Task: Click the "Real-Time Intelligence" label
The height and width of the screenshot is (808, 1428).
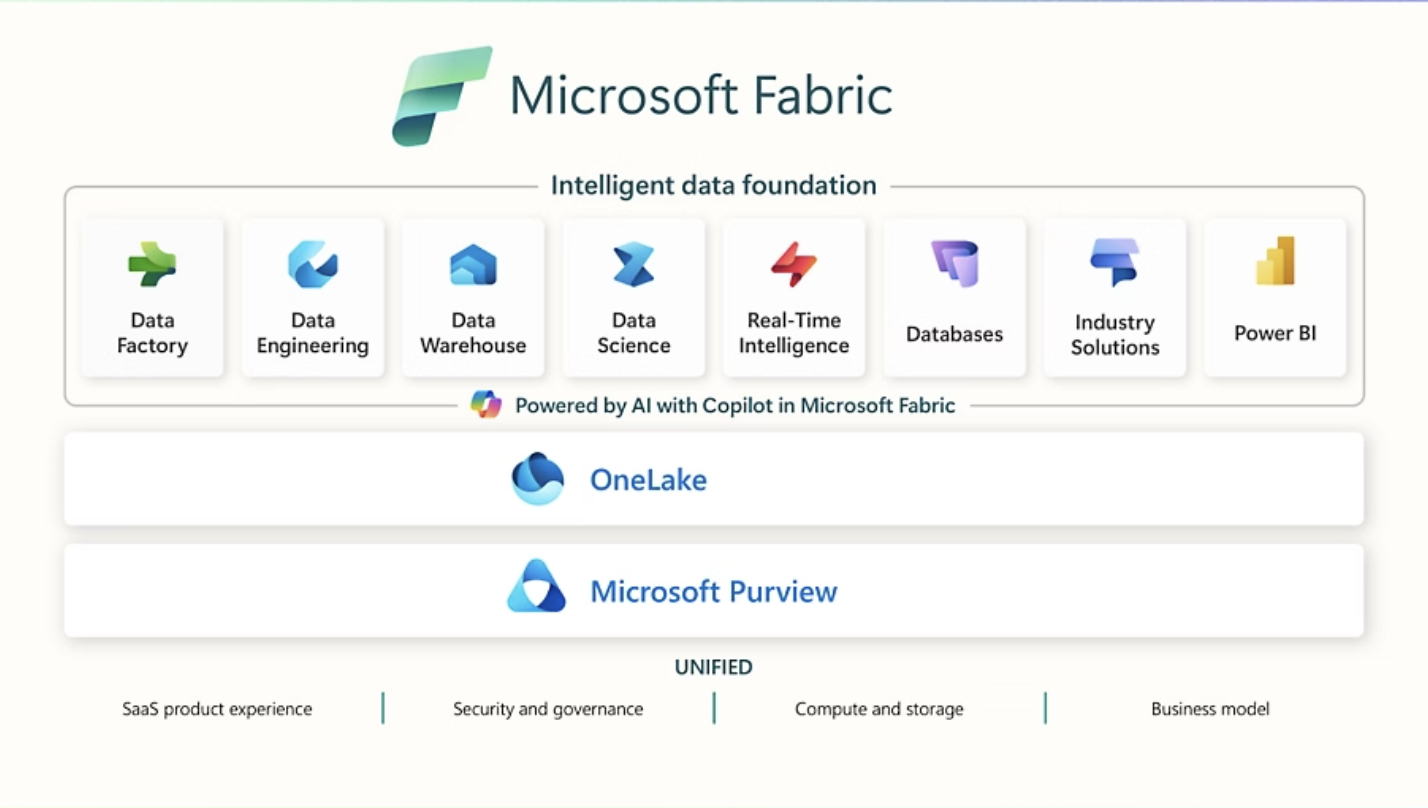Action: tap(794, 333)
